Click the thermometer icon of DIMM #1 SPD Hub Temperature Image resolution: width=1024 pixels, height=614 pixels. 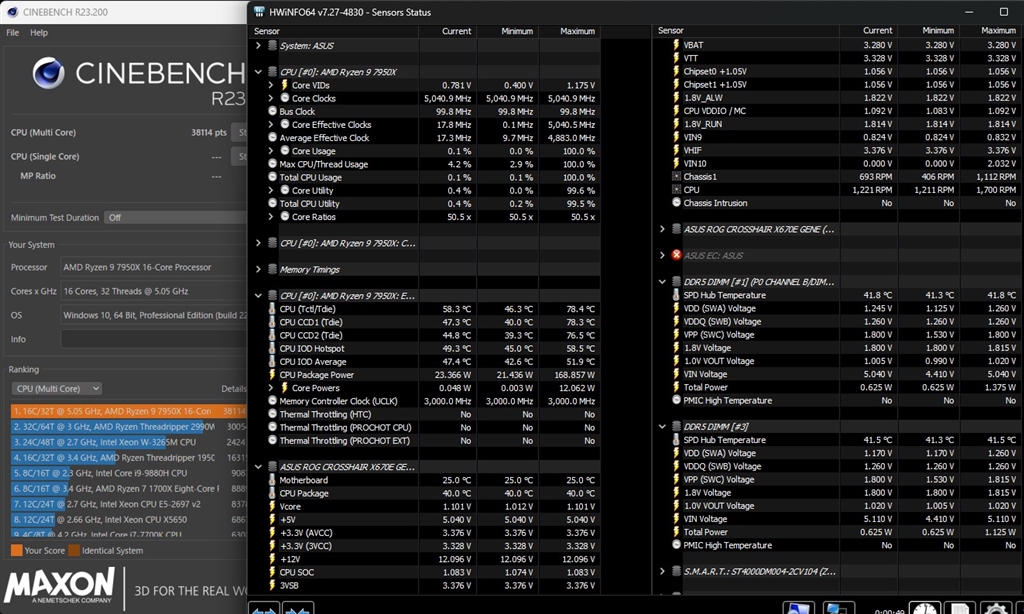tap(677, 295)
